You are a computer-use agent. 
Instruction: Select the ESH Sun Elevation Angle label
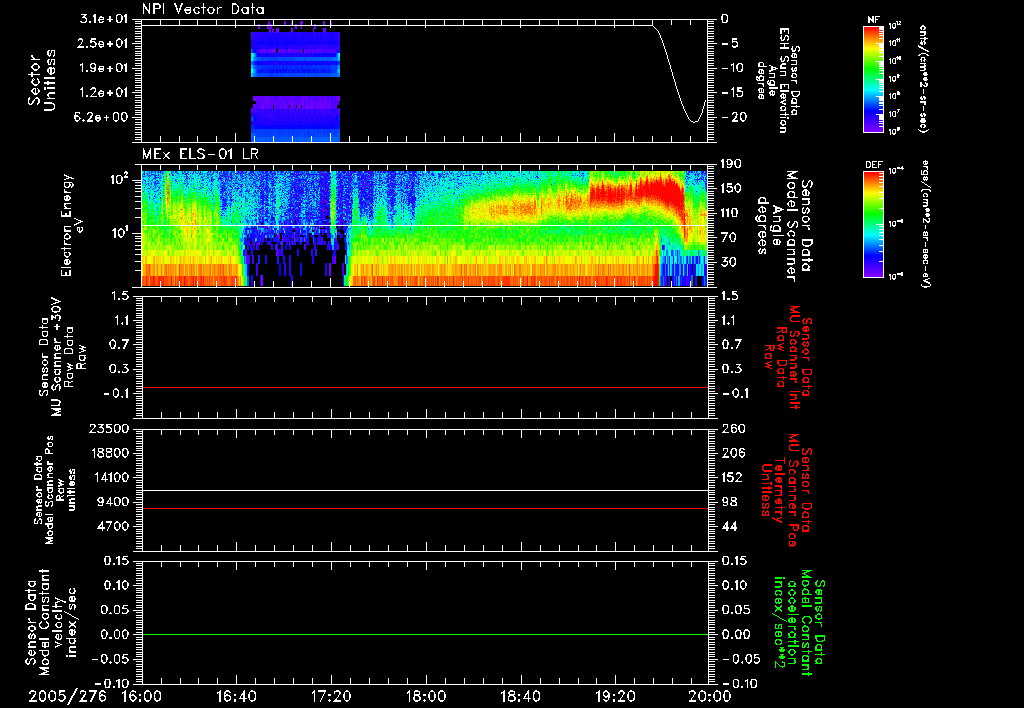click(x=779, y=80)
